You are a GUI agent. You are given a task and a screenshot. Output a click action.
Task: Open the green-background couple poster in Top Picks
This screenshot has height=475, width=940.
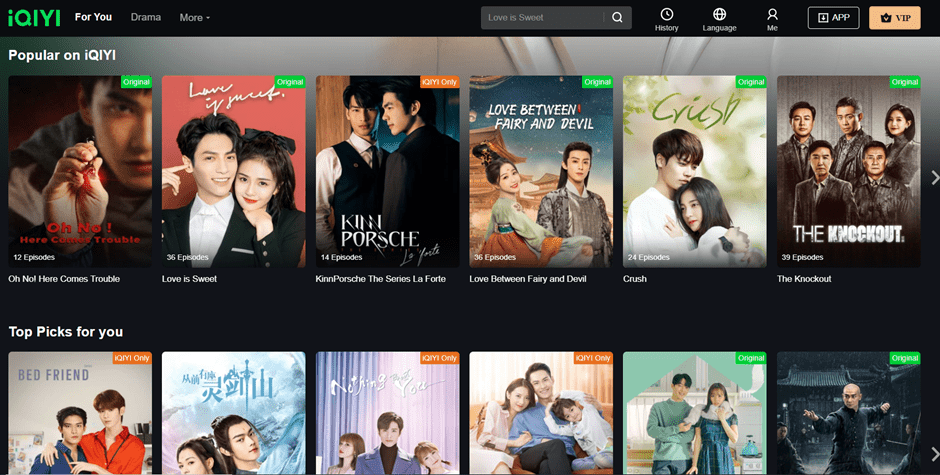tap(695, 413)
